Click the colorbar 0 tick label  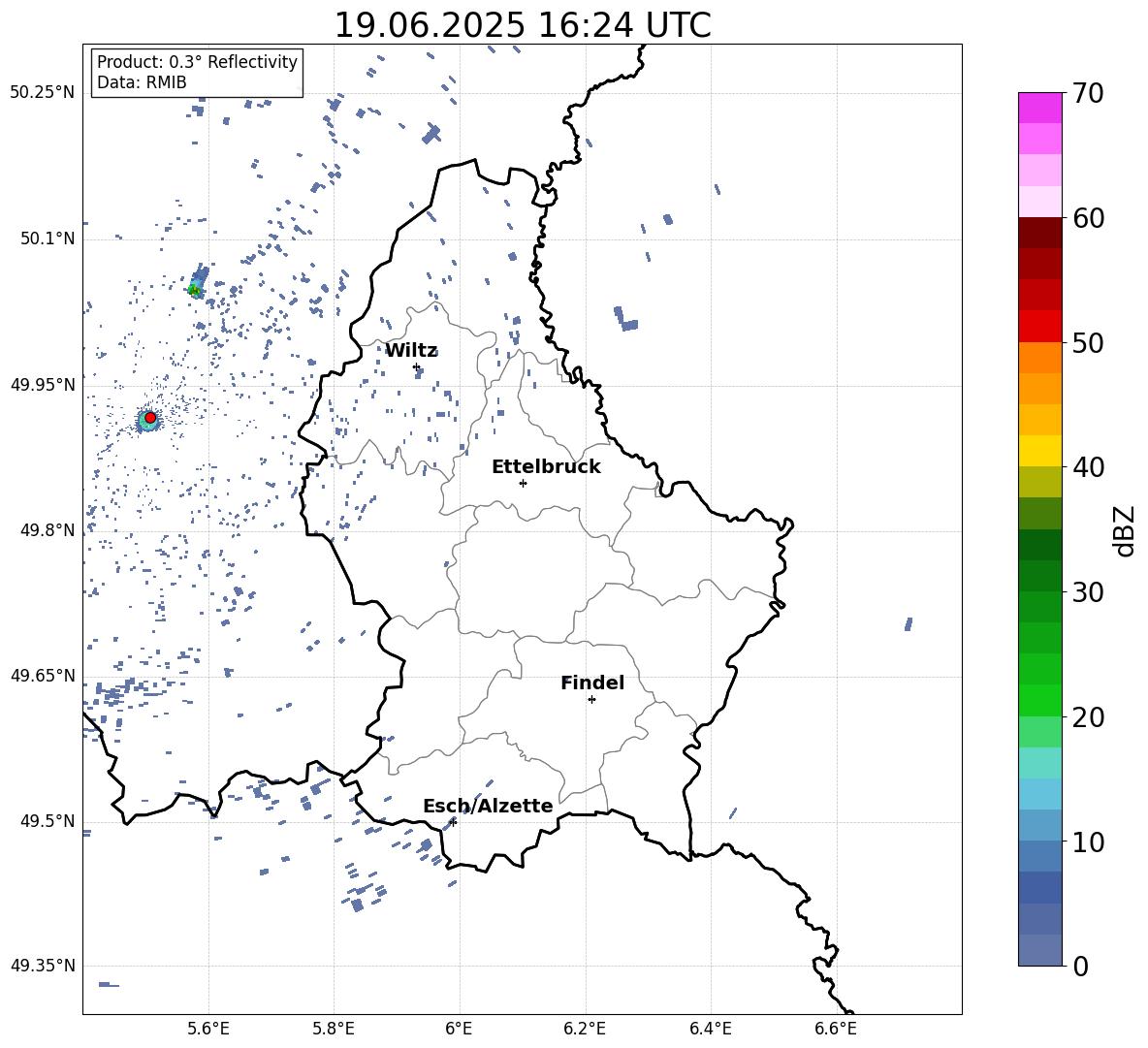tap(1080, 966)
